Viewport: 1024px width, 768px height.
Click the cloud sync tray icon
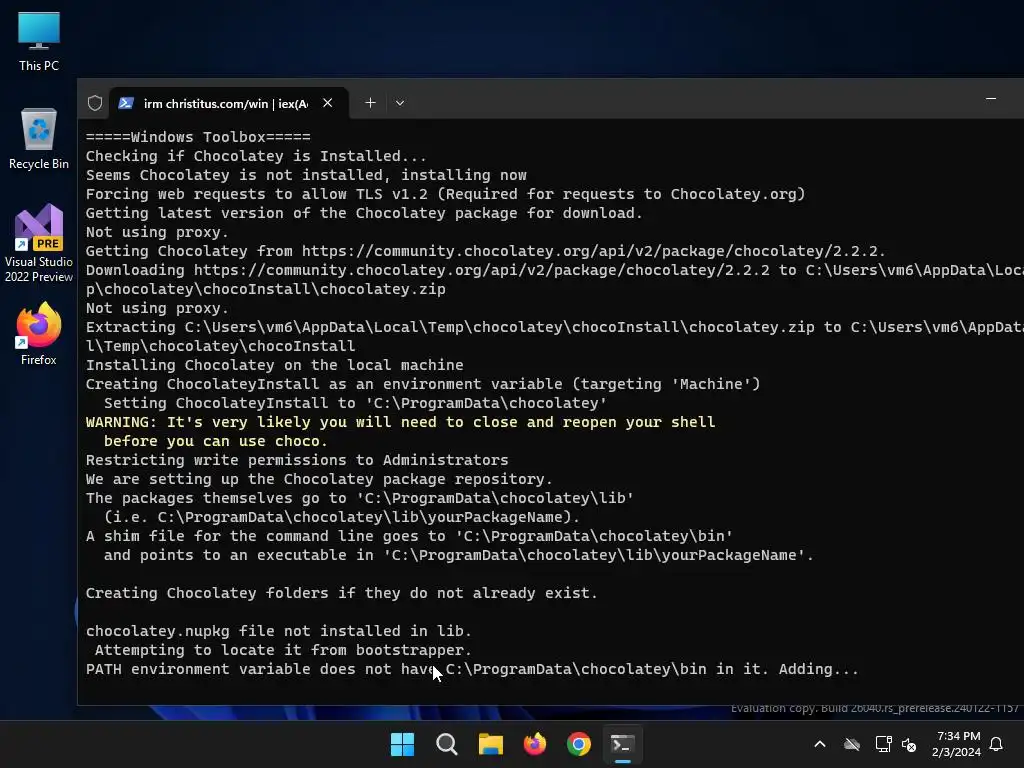click(x=852, y=744)
